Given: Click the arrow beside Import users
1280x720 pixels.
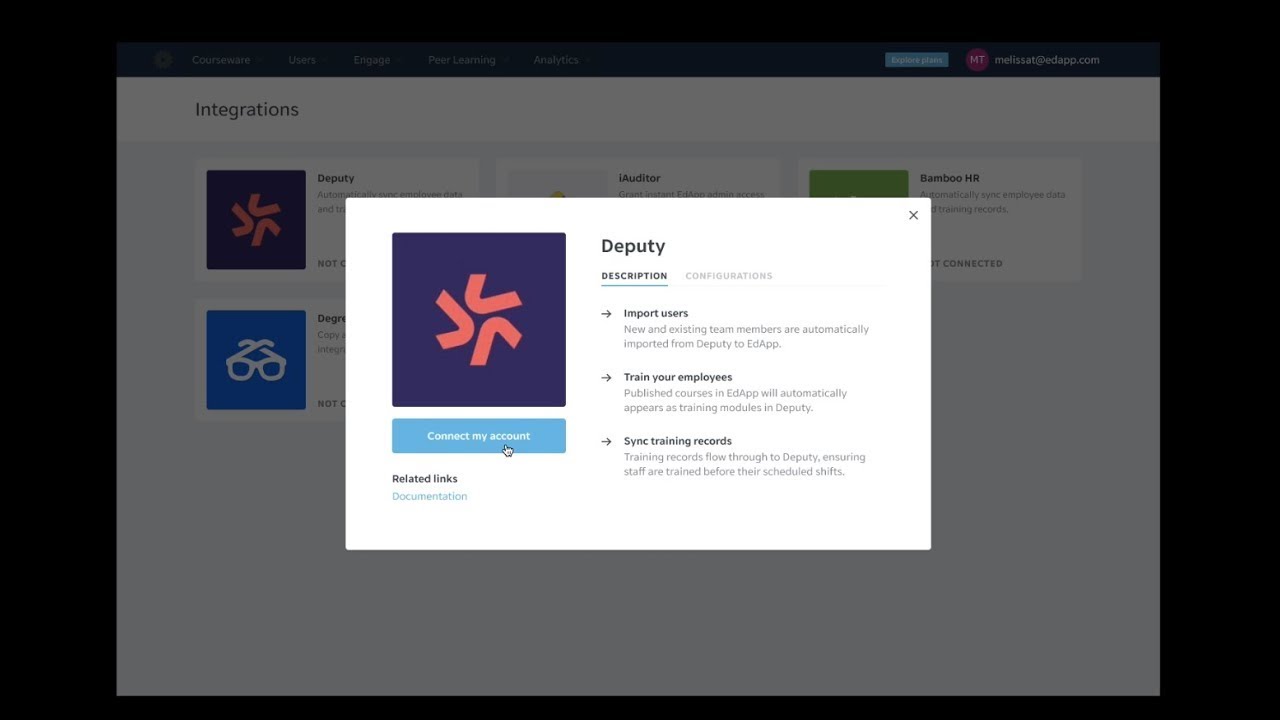Looking at the screenshot, I should pyautogui.click(x=606, y=313).
